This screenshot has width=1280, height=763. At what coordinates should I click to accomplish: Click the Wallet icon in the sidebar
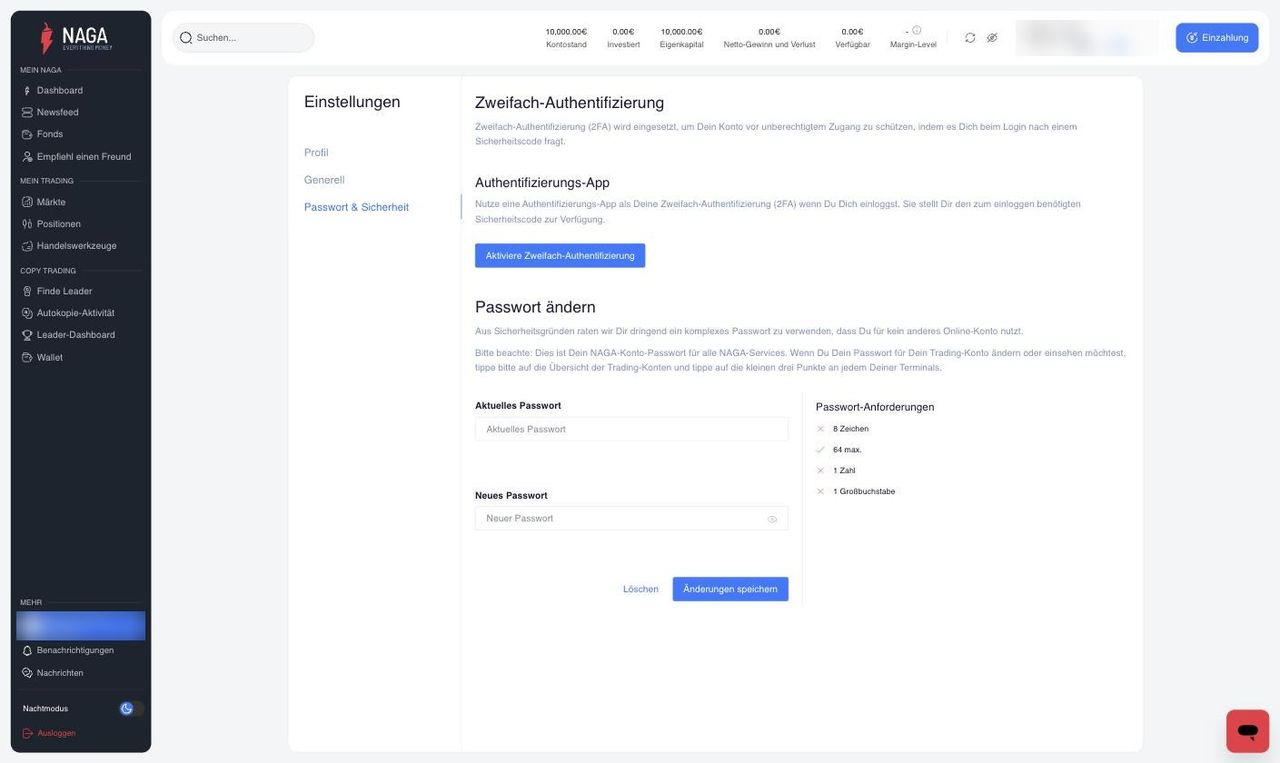coord(27,357)
